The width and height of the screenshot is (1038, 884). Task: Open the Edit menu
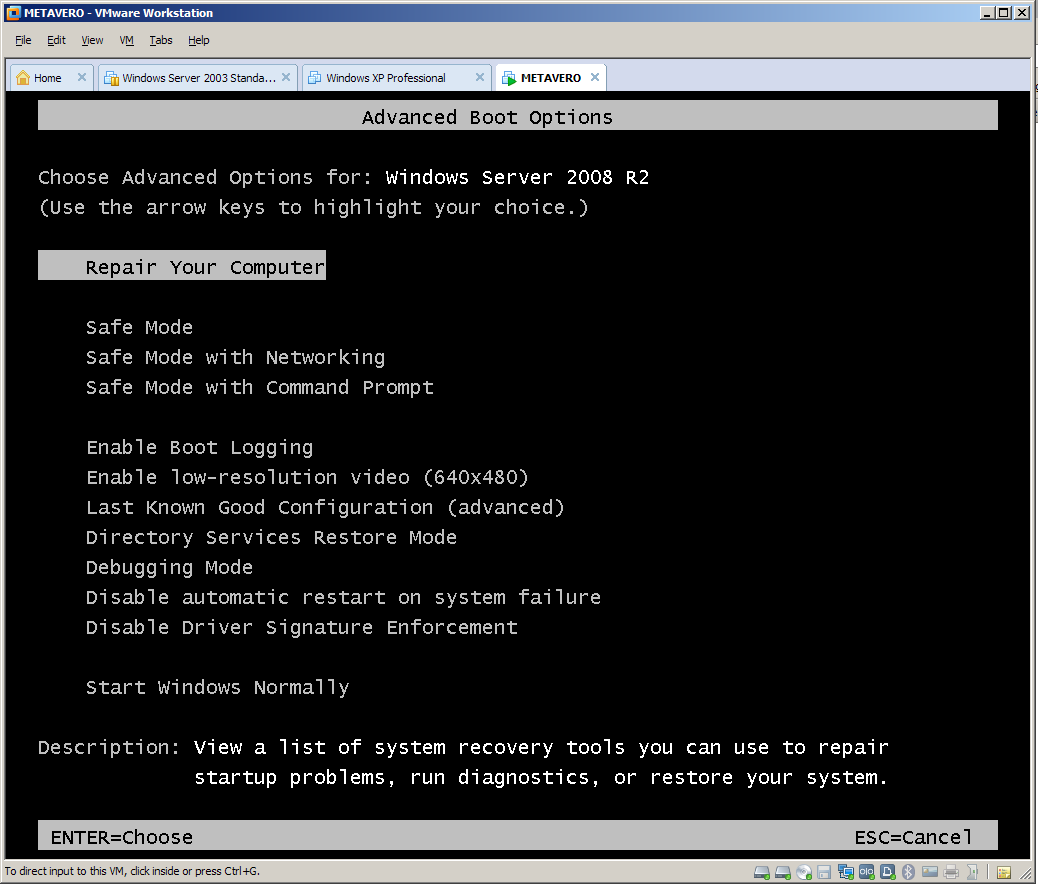[56, 40]
